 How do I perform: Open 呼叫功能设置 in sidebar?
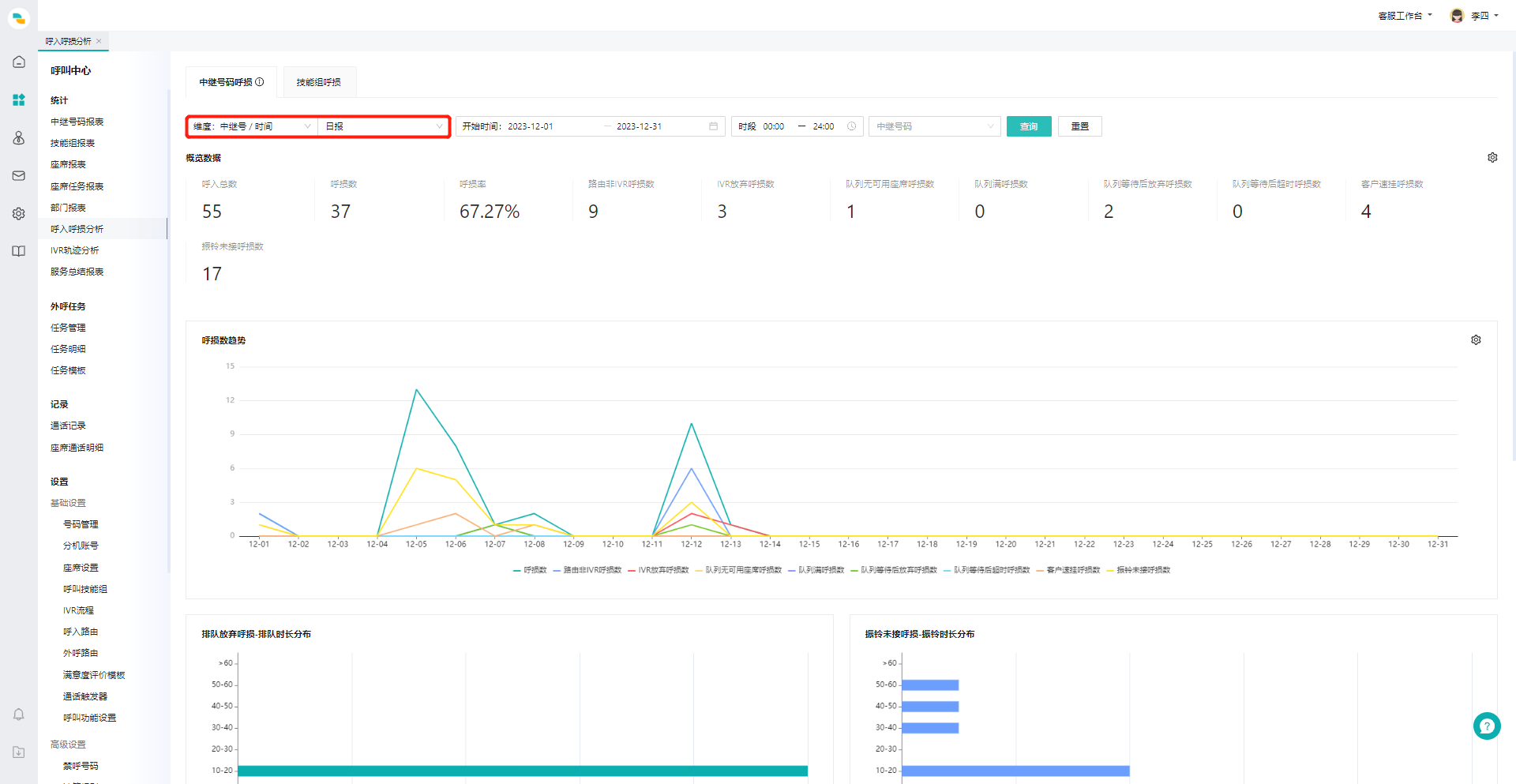(89, 718)
